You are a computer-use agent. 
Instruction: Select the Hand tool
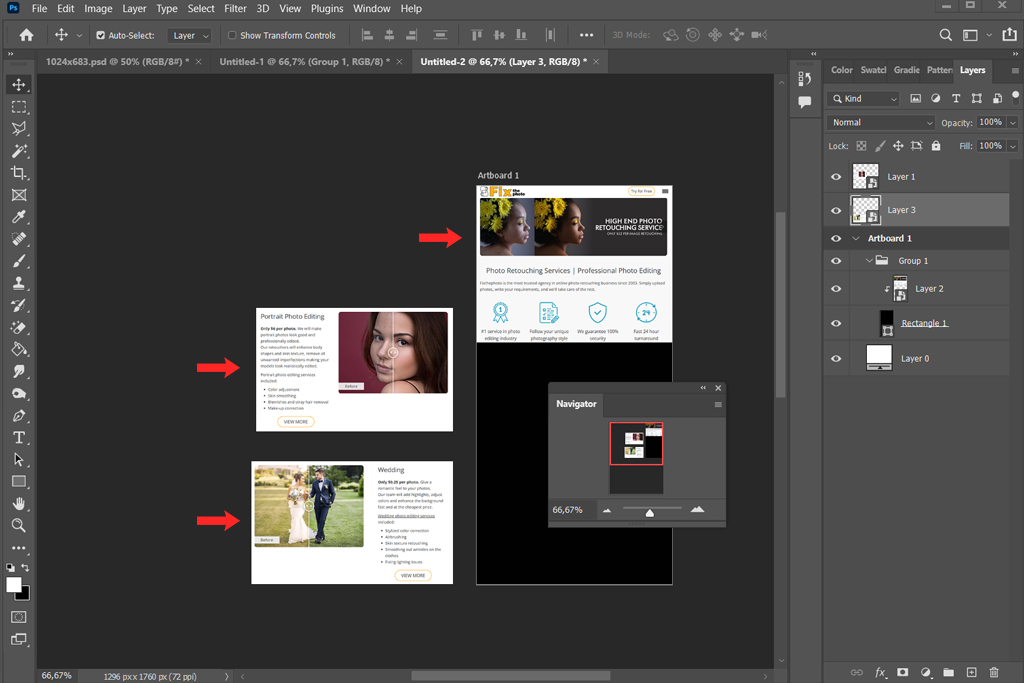(x=19, y=503)
